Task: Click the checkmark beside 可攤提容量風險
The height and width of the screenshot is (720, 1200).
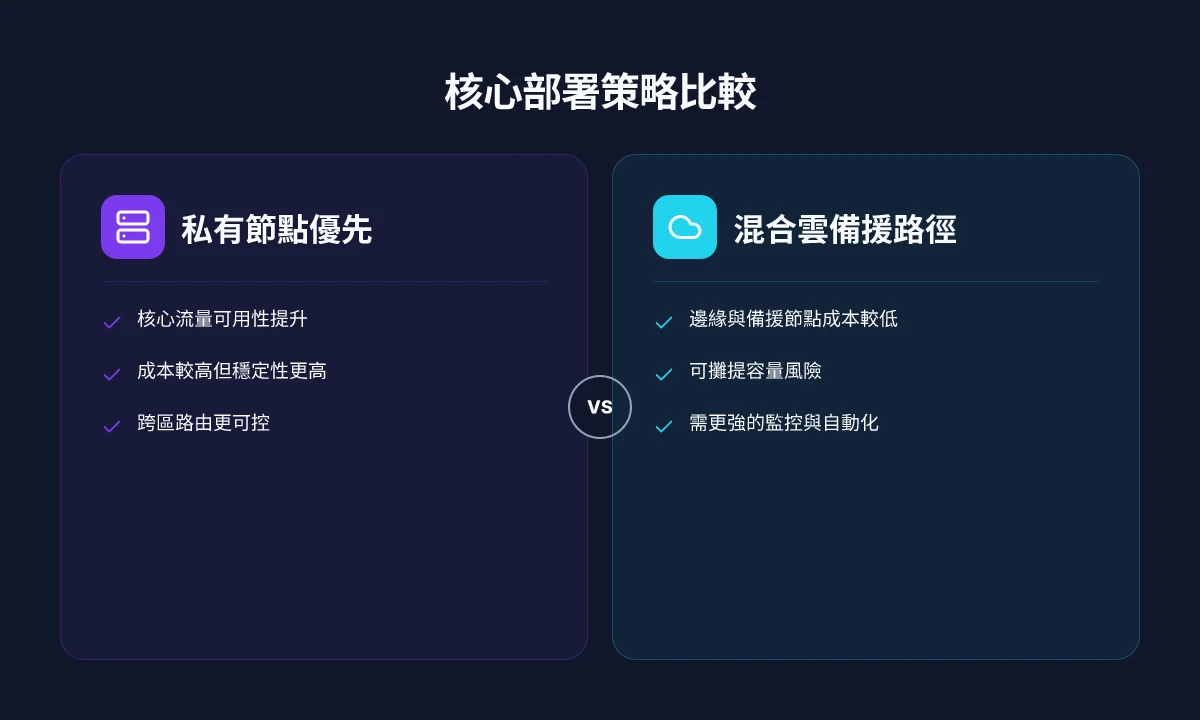Action: point(664,374)
